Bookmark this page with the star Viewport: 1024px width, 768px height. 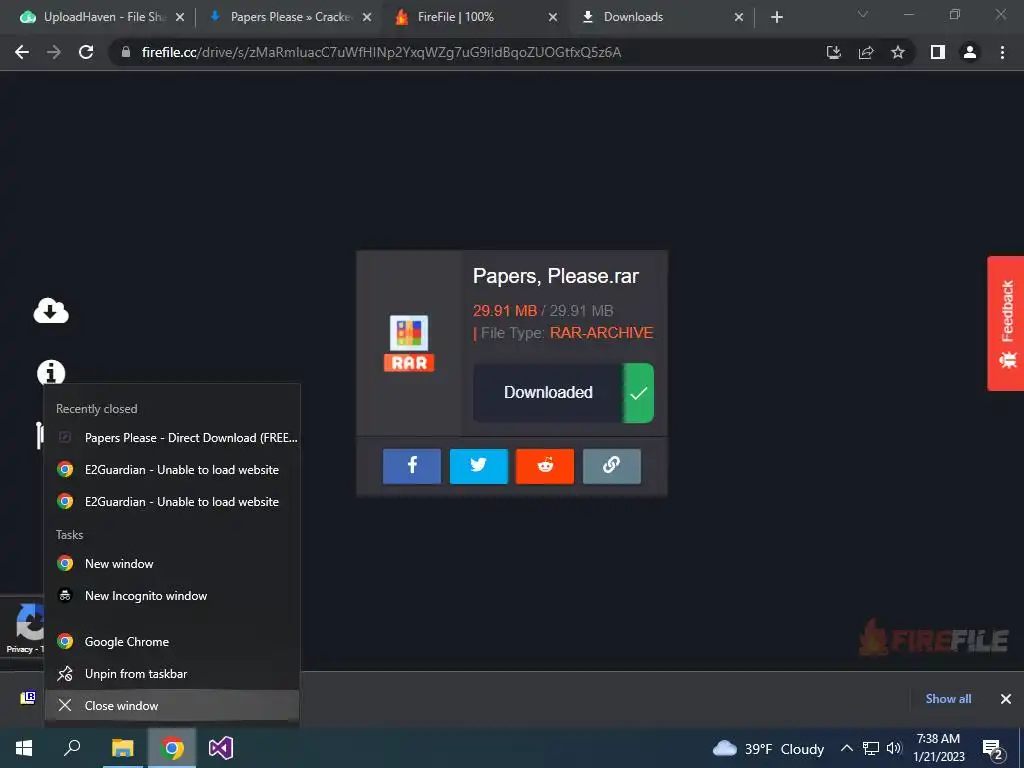898,52
